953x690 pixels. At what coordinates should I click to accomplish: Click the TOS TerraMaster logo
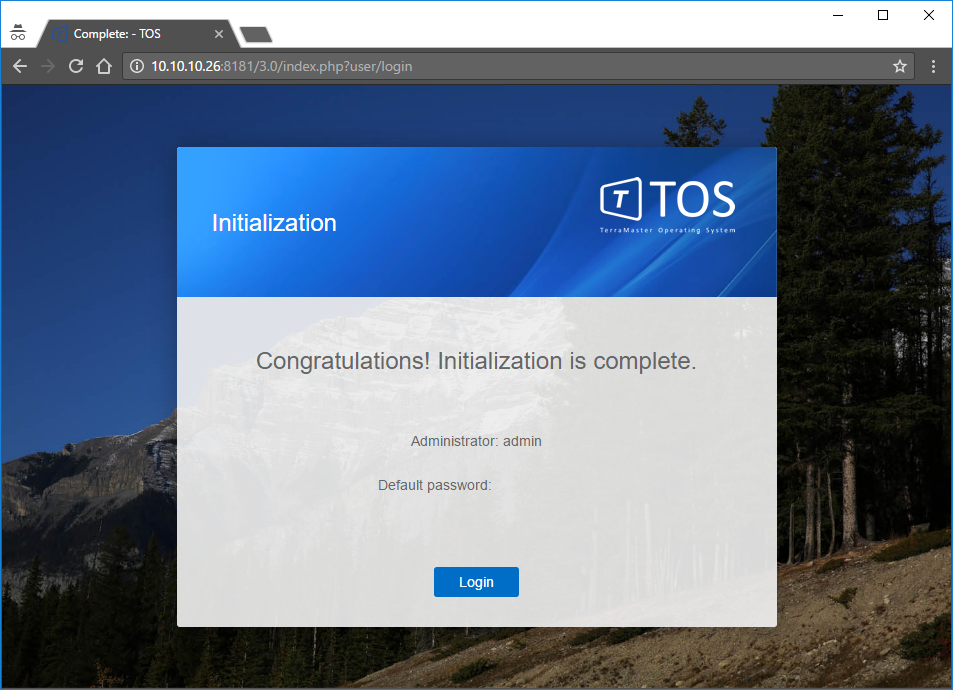pos(667,205)
